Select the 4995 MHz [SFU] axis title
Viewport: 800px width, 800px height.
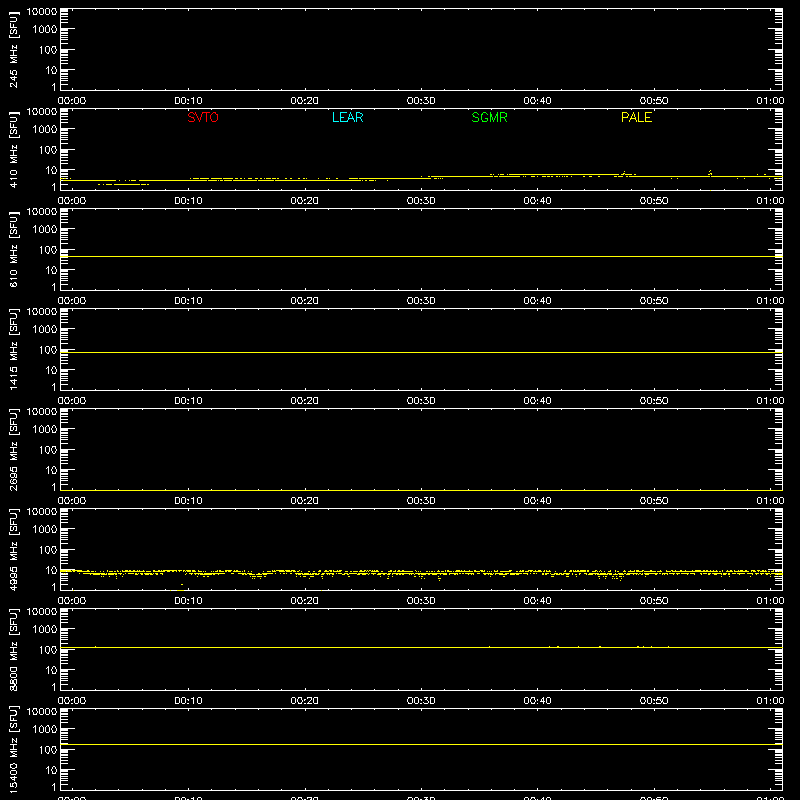pyautogui.click(x=13, y=549)
